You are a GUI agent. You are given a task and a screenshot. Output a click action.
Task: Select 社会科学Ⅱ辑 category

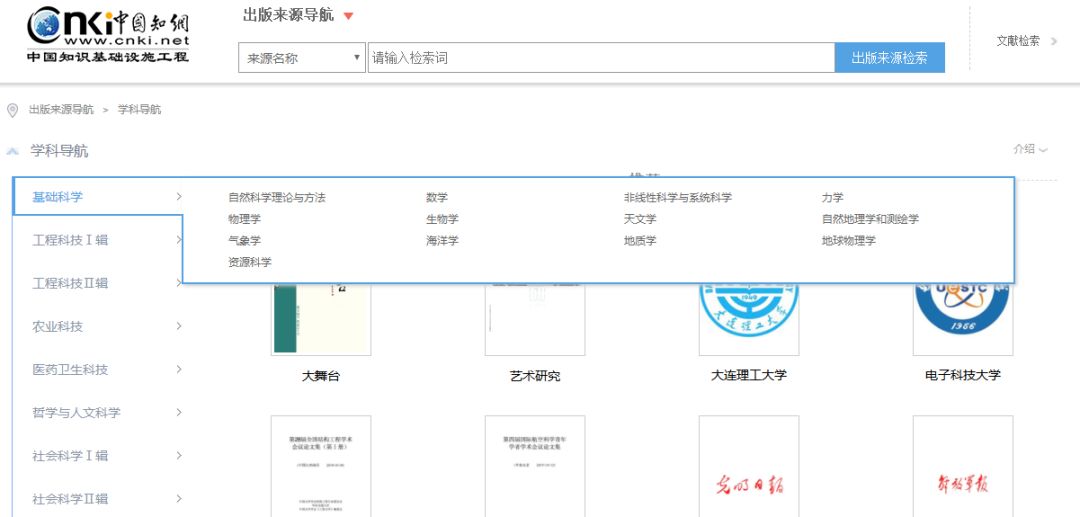[x=70, y=499]
